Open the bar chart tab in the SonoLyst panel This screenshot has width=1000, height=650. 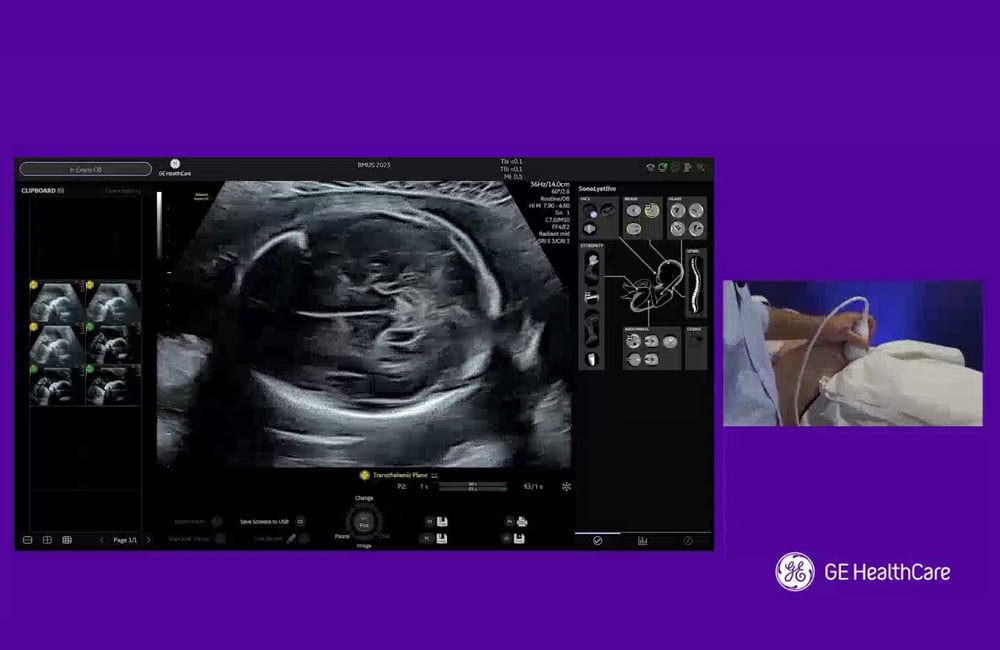[642, 540]
